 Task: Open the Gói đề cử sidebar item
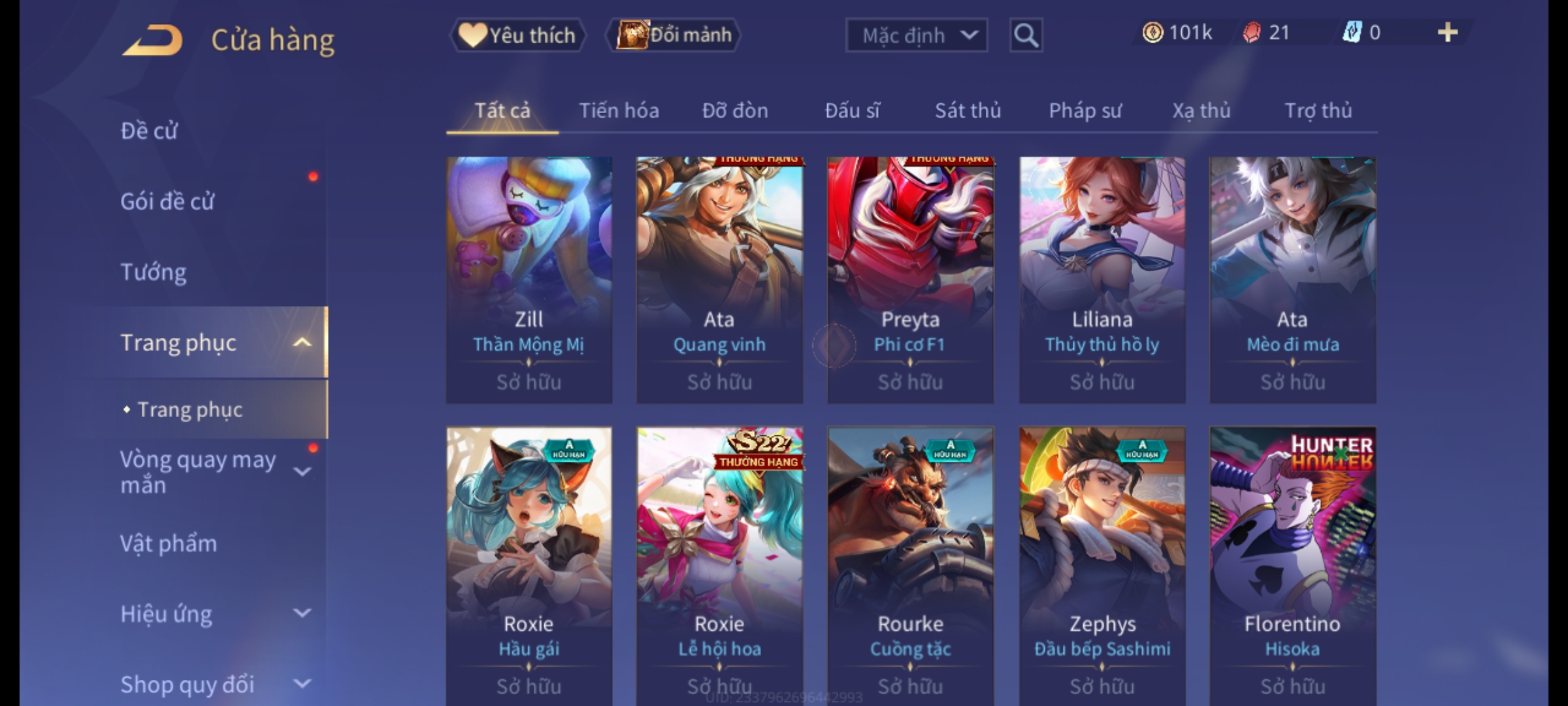point(167,201)
